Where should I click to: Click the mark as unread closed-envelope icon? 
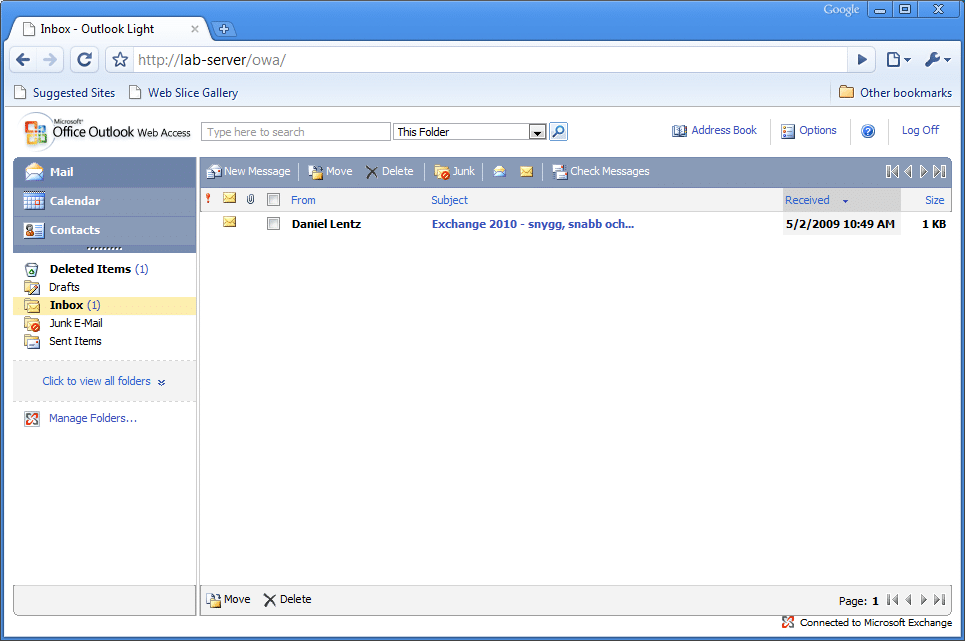point(526,172)
